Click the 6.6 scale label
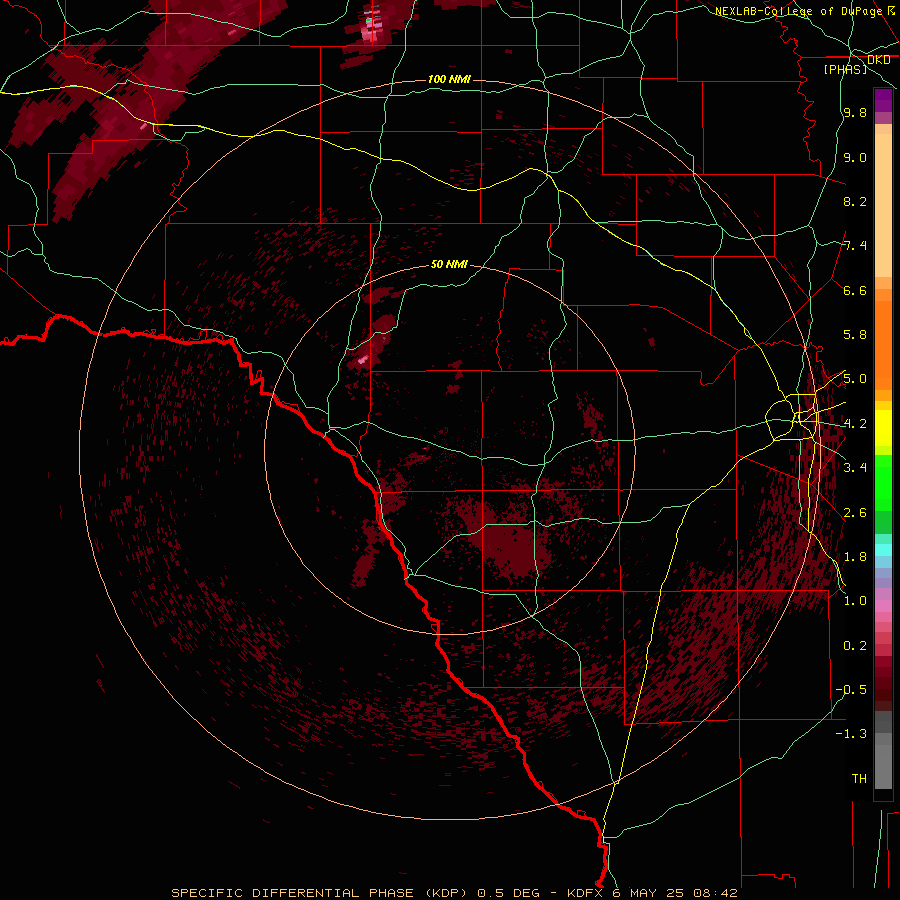Screen dimensions: 900x900 (x=855, y=290)
